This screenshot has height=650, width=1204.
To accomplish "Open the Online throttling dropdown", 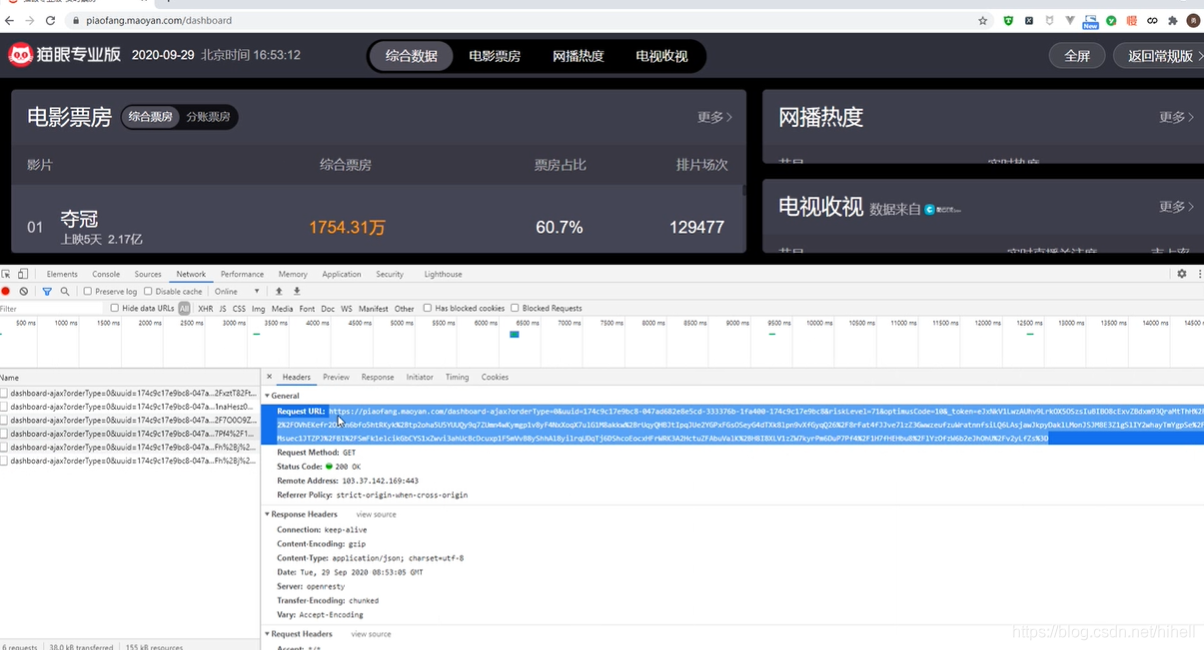I will [x=238, y=291].
